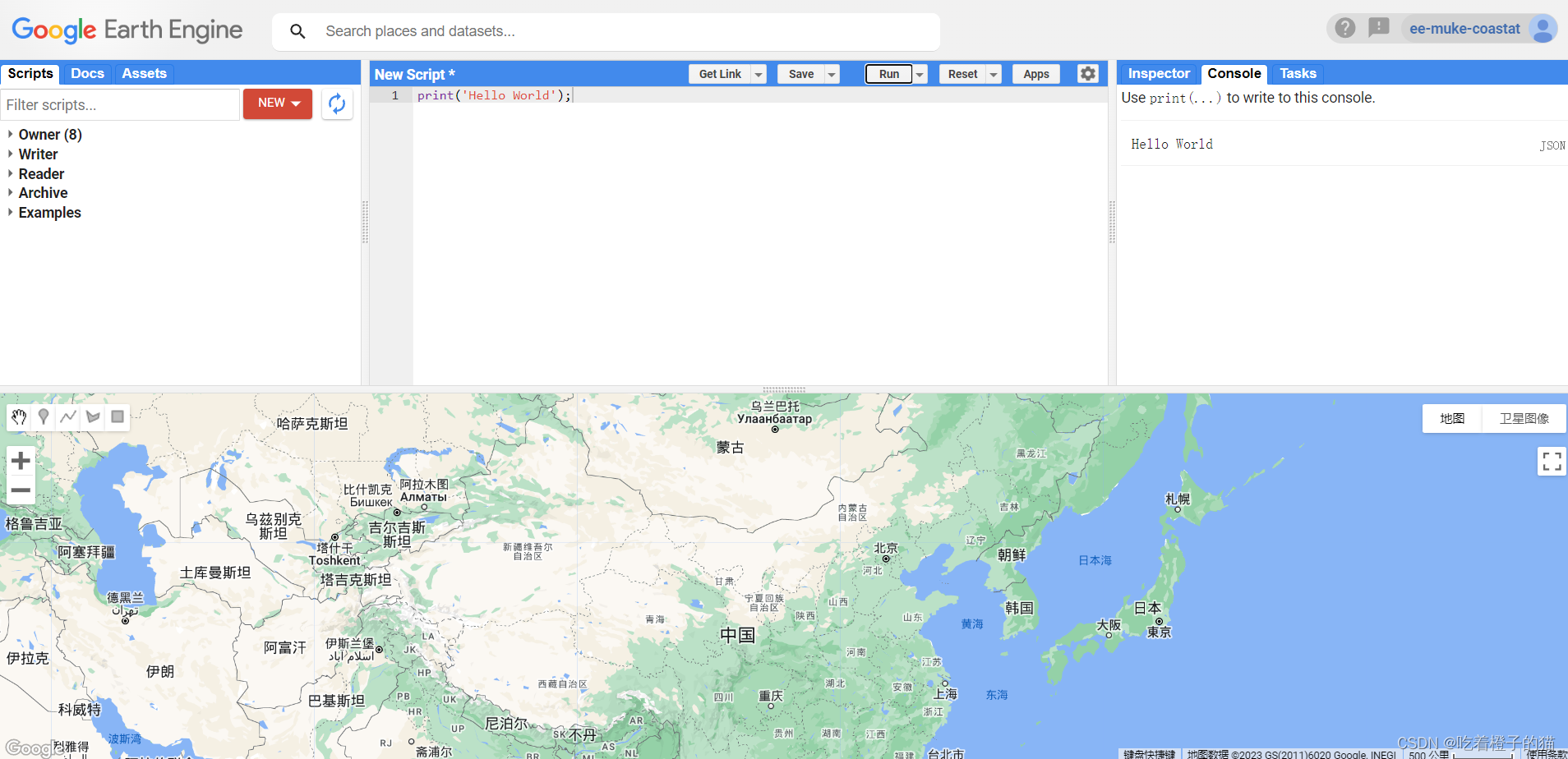Switch to the Inspector tab
This screenshot has width=1568, height=759.
click(1158, 73)
